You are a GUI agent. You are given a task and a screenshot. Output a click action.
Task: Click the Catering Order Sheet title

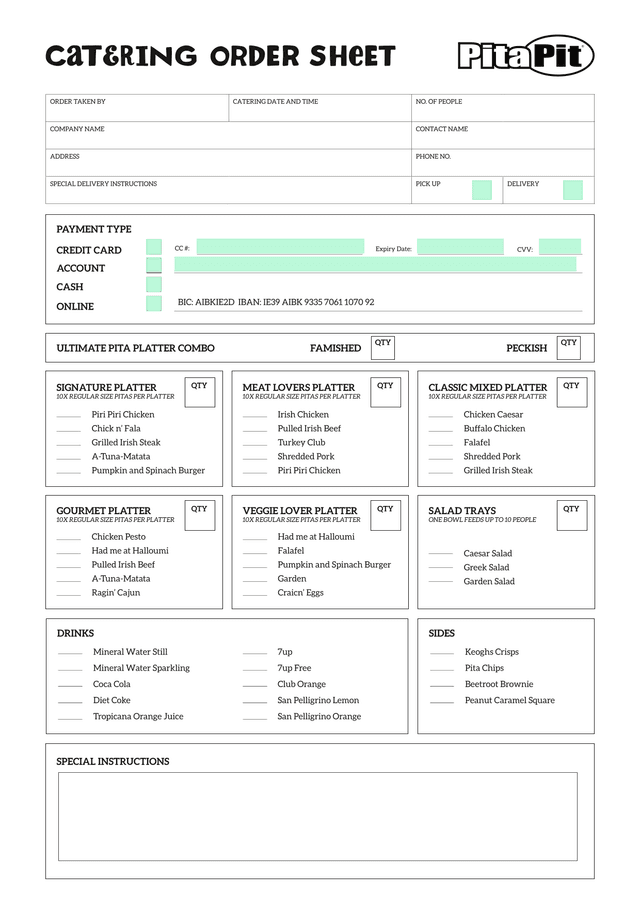coord(220,55)
